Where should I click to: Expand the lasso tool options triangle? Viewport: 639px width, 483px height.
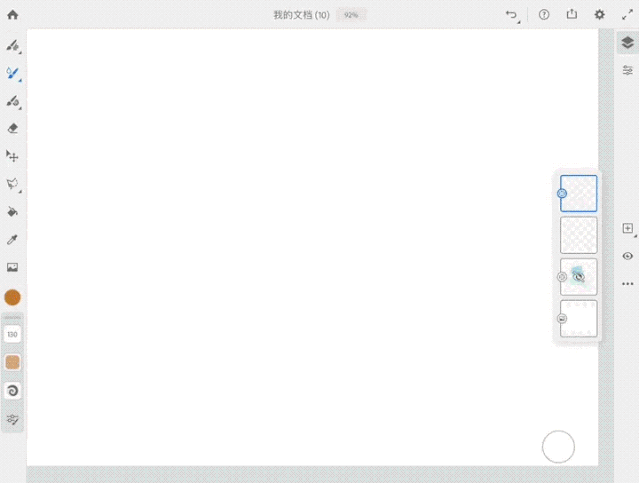coord(20,192)
